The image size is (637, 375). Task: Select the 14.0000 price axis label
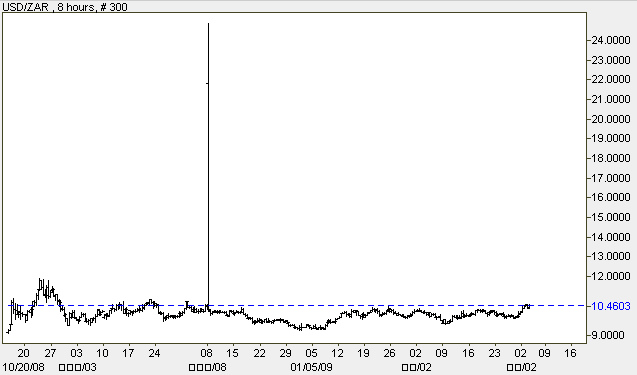coord(611,237)
